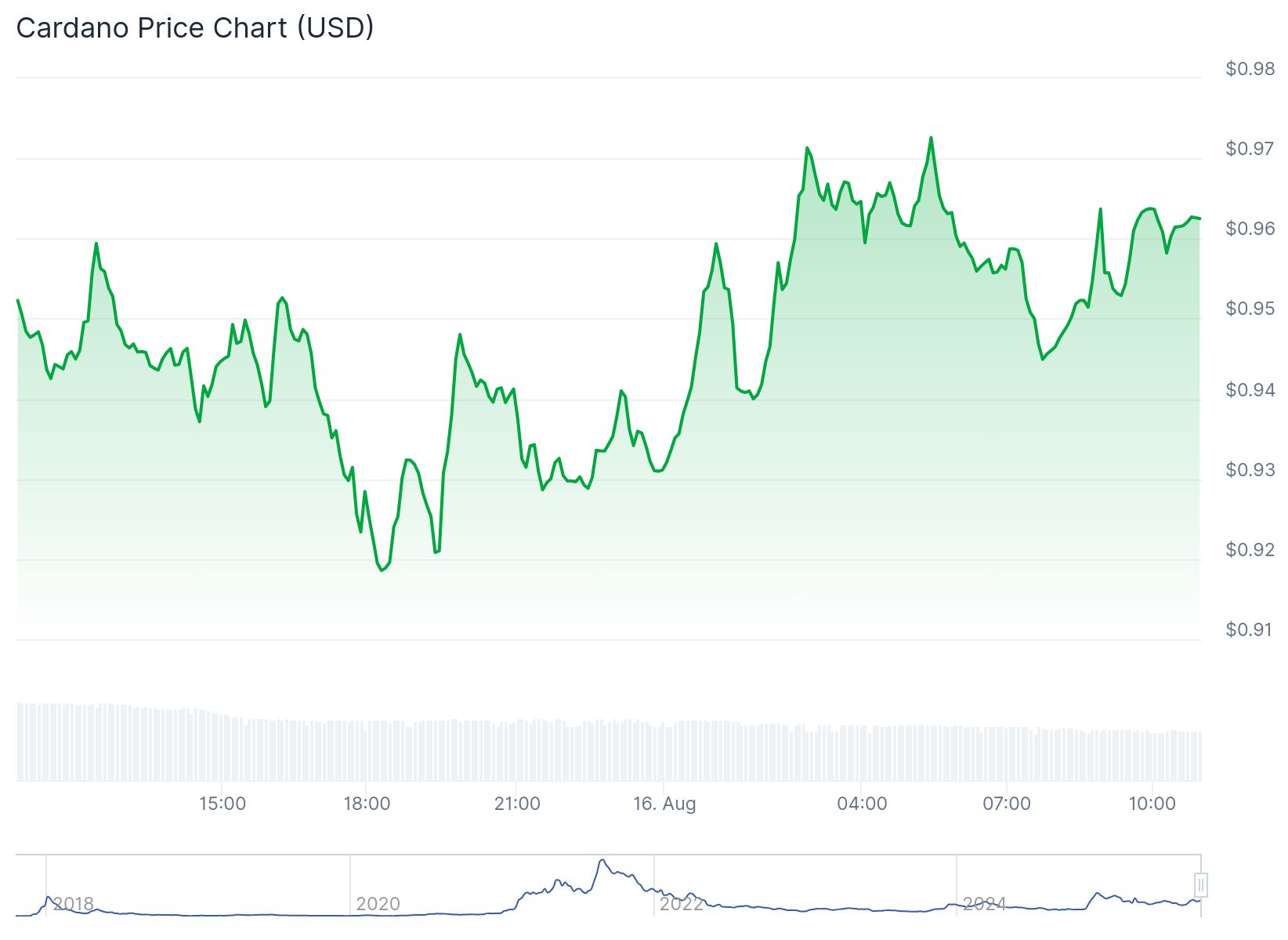Click the highest peak of the navigator line
Screen dimensions: 1288x940
602,861
